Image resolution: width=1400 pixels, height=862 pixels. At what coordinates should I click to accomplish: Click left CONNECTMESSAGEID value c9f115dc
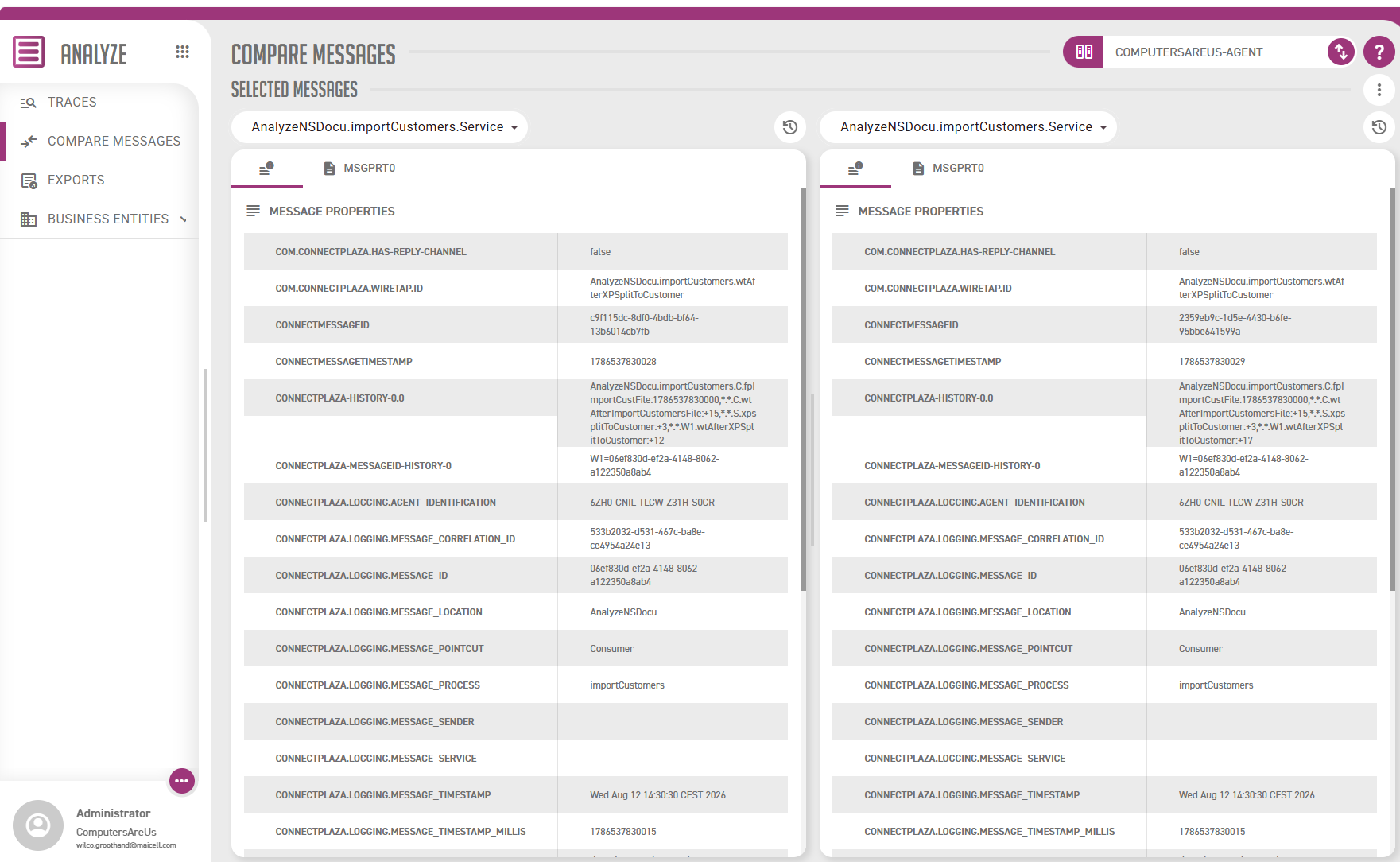(644, 324)
